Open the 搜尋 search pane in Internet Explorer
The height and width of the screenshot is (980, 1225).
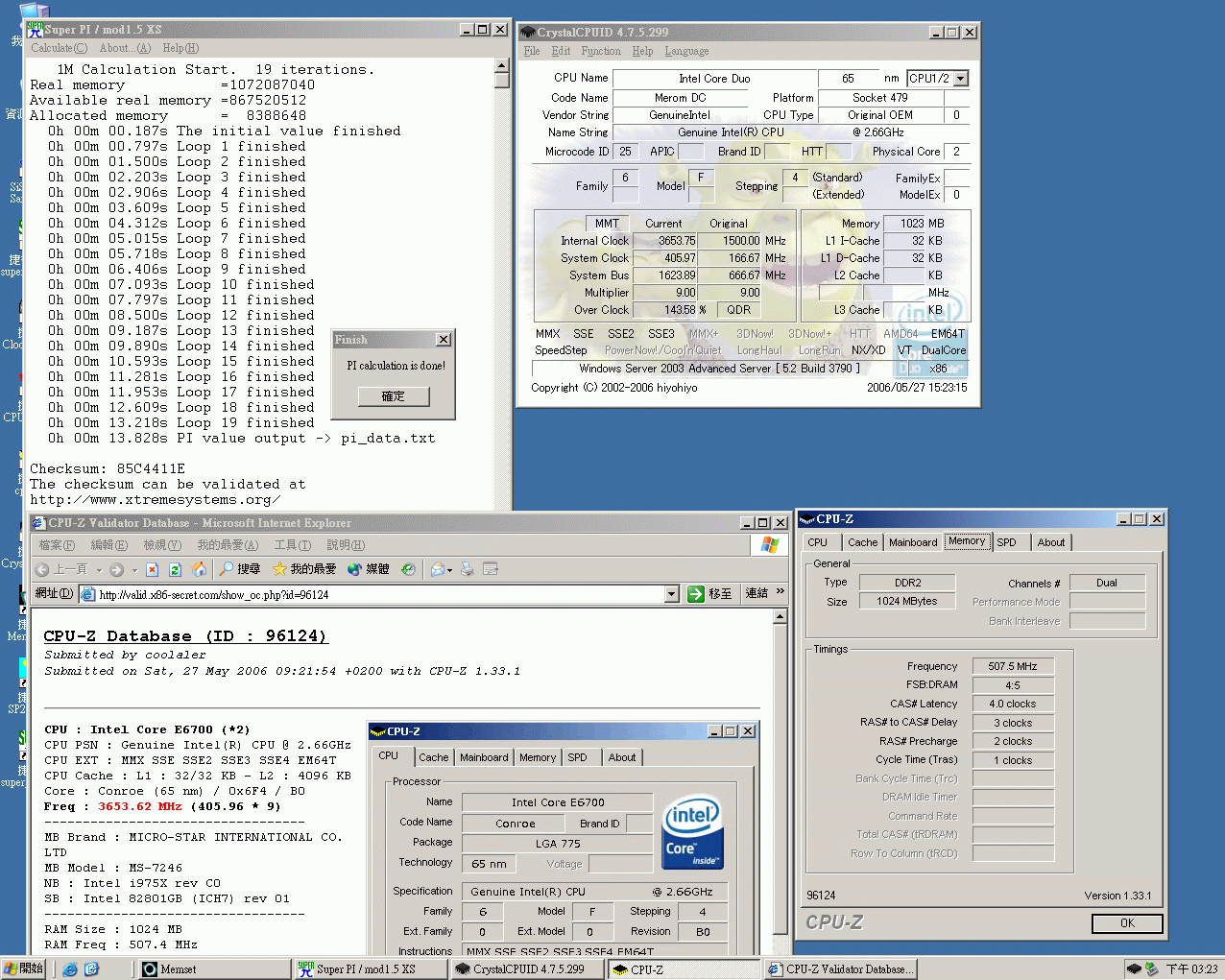(240, 569)
